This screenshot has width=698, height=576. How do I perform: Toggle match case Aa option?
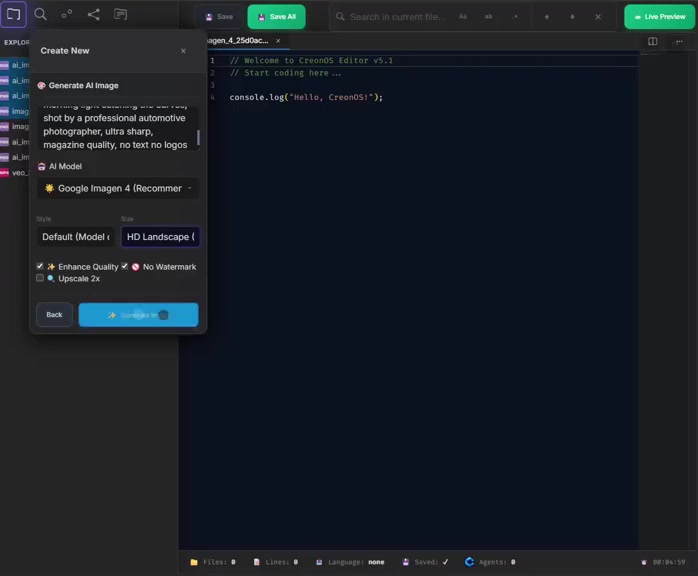pyautogui.click(x=463, y=16)
